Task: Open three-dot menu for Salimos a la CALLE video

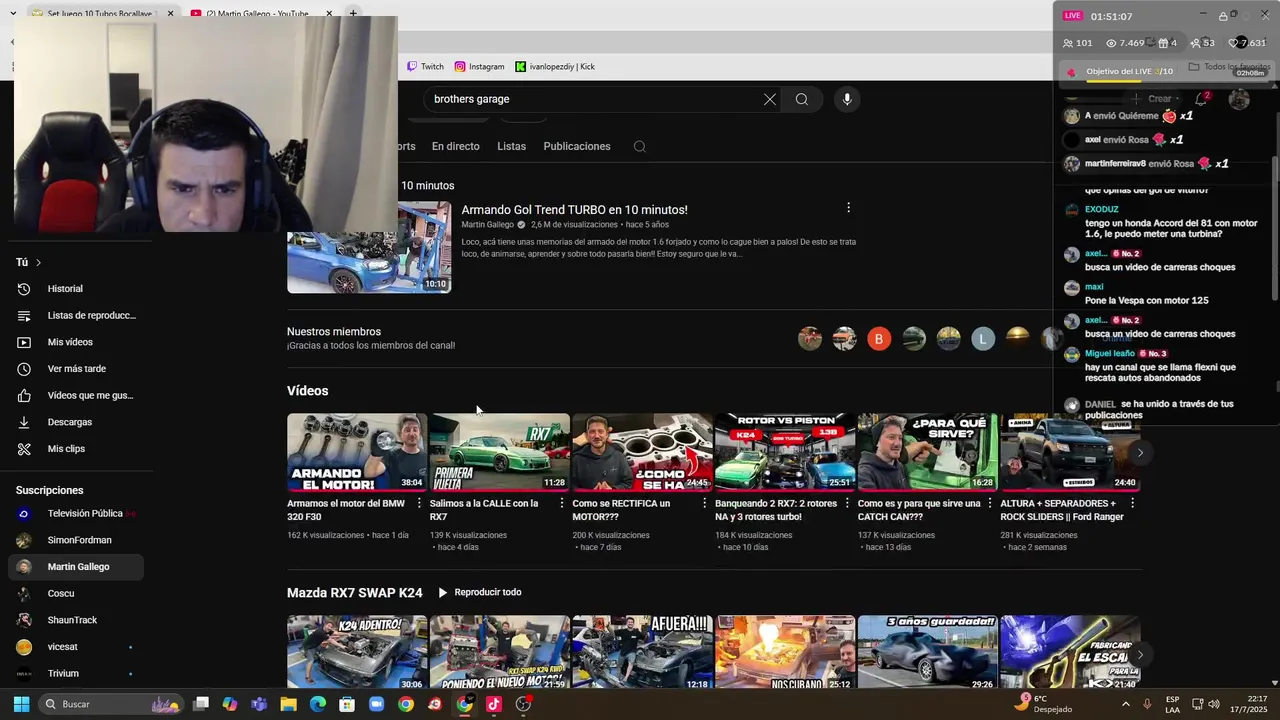Action: (562, 504)
